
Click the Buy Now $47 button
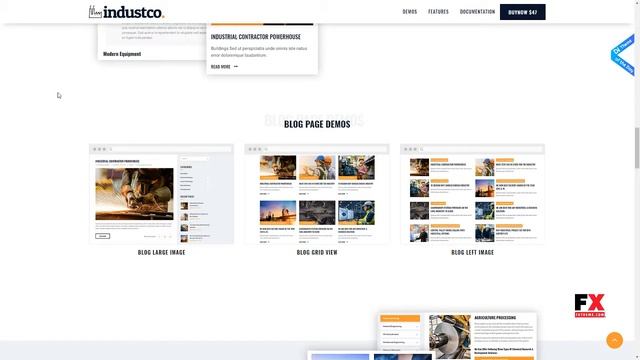point(522,12)
